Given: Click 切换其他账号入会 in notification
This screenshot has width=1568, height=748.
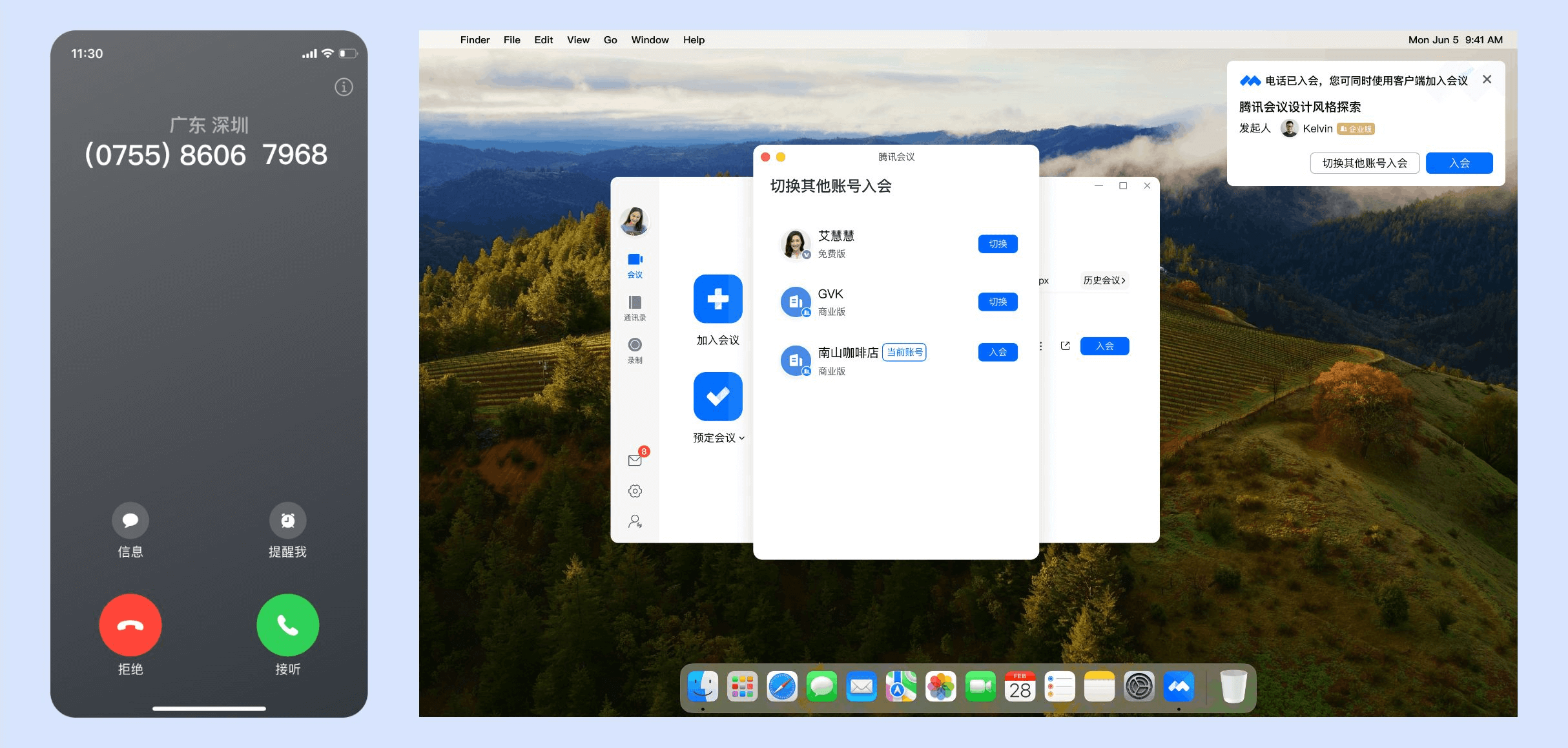Looking at the screenshot, I should coord(1365,163).
